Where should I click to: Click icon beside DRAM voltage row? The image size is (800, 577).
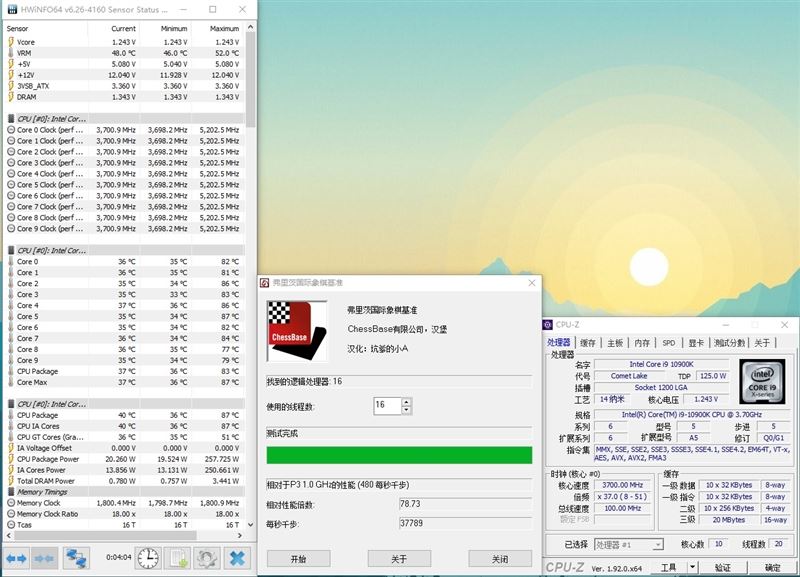(x=11, y=97)
